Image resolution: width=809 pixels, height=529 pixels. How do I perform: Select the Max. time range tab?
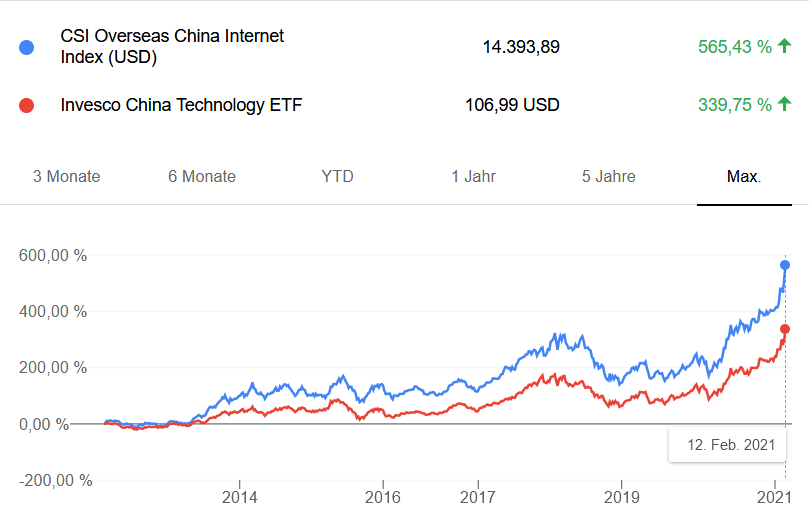744,177
